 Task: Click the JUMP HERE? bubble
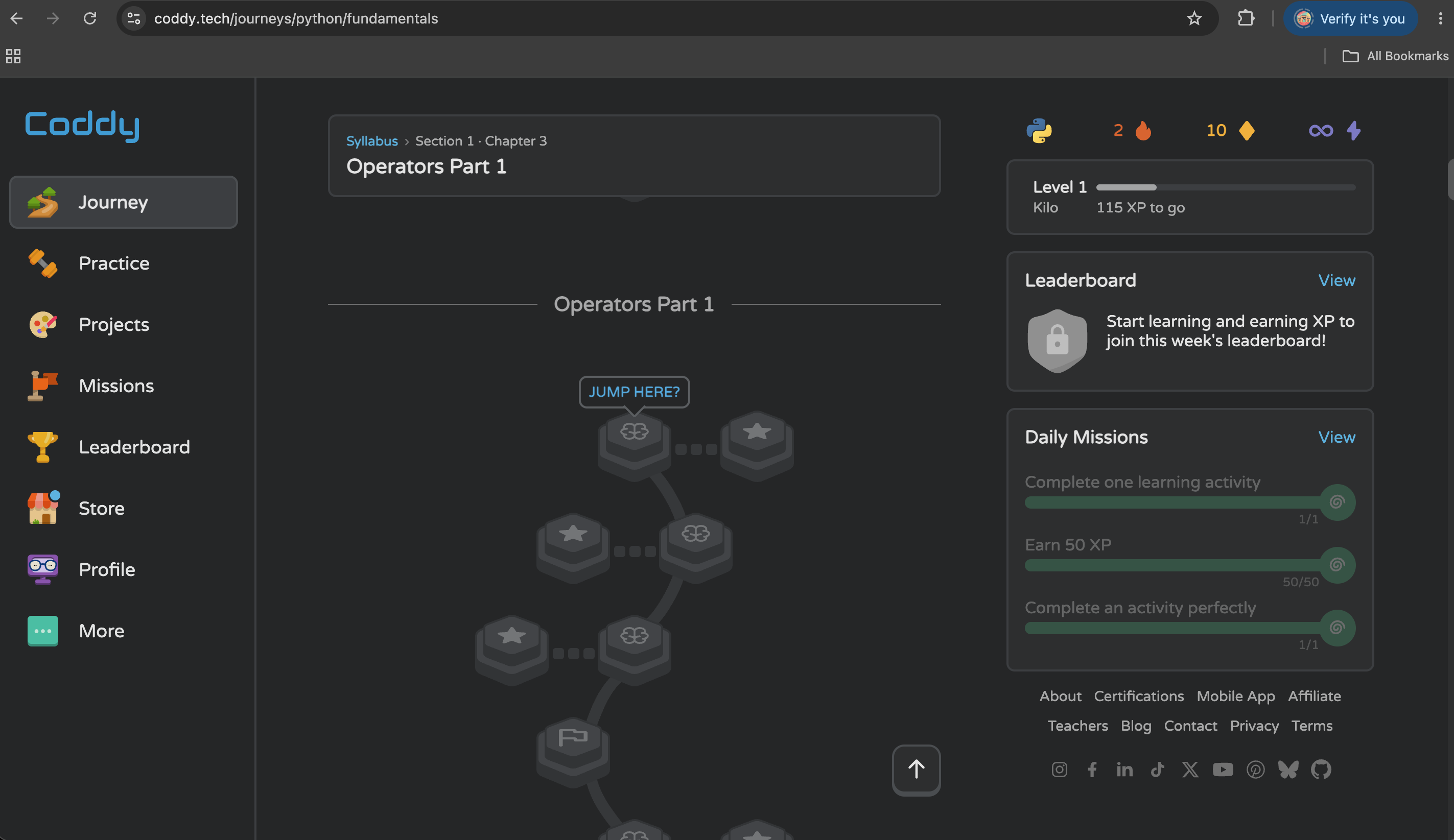[x=634, y=392]
